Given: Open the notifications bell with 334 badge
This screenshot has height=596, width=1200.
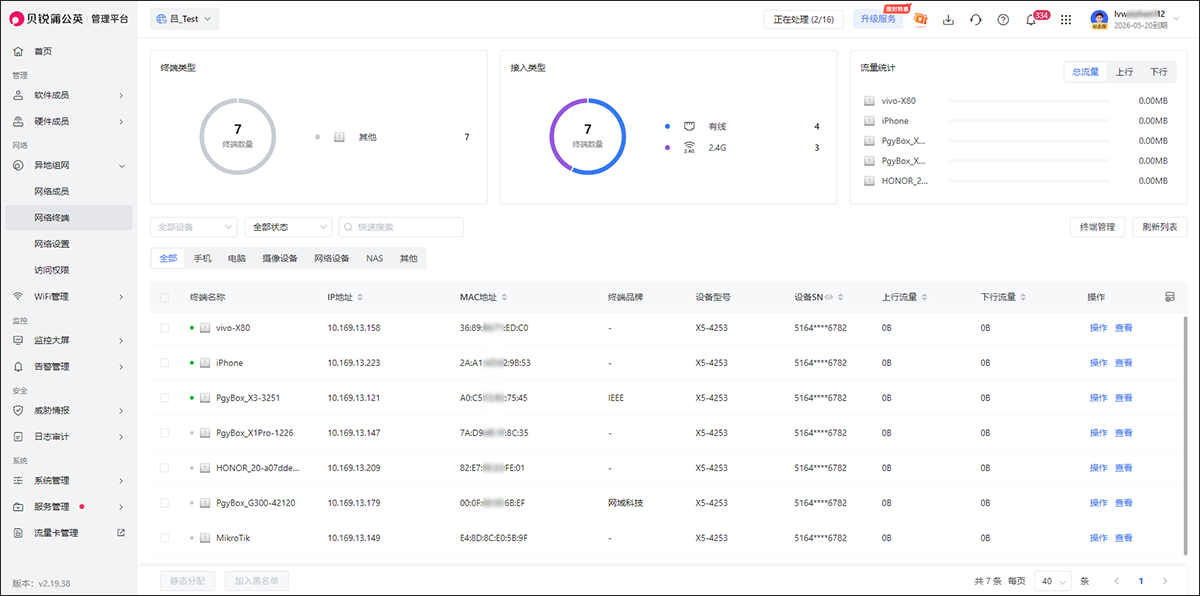Looking at the screenshot, I should tap(1030, 19).
